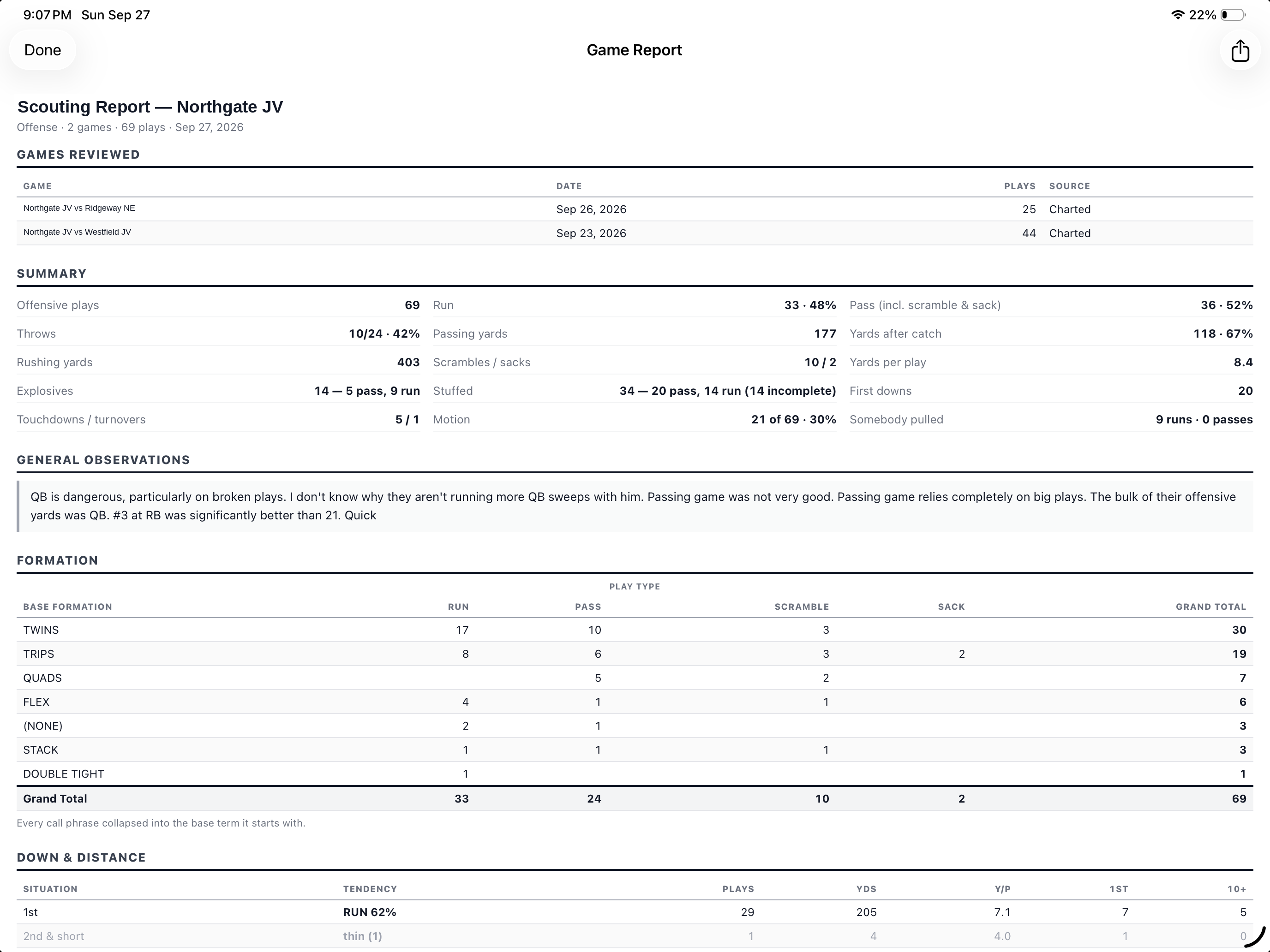Viewport: 1270px width, 952px height.
Task: Tap the general observations note text
Action: tap(633, 506)
